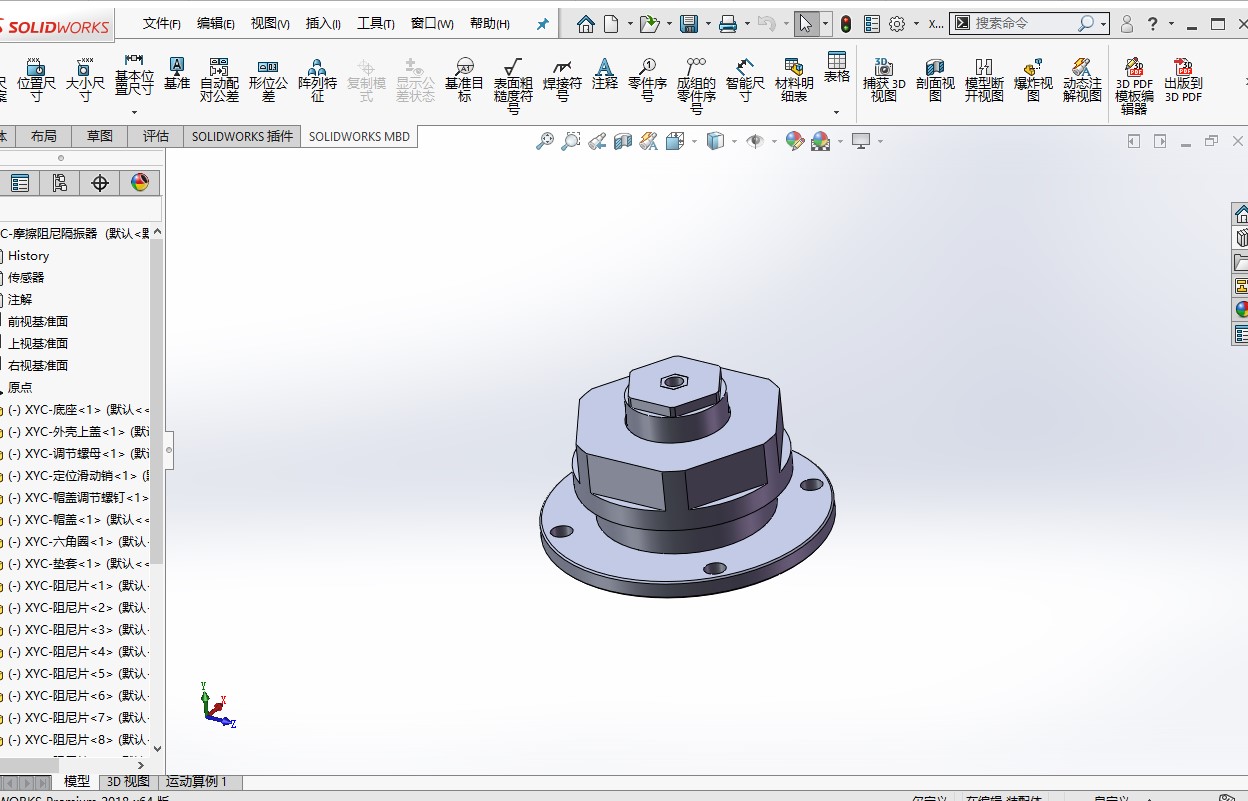Switch to the 评估 tab

[x=156, y=136]
